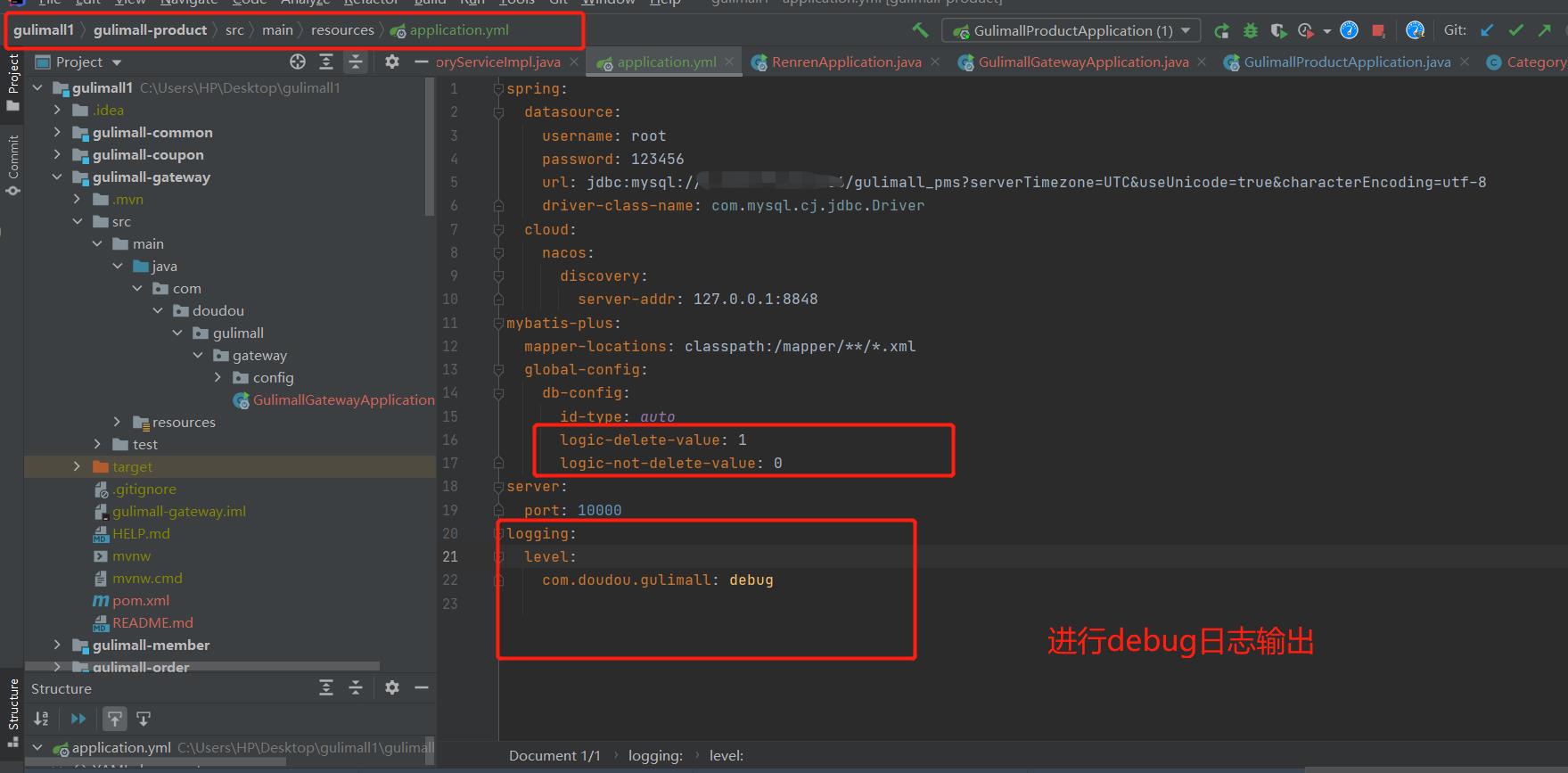Collapse gulimall-gateway module
The width and height of the screenshot is (1568, 773).
pyautogui.click(x=57, y=177)
